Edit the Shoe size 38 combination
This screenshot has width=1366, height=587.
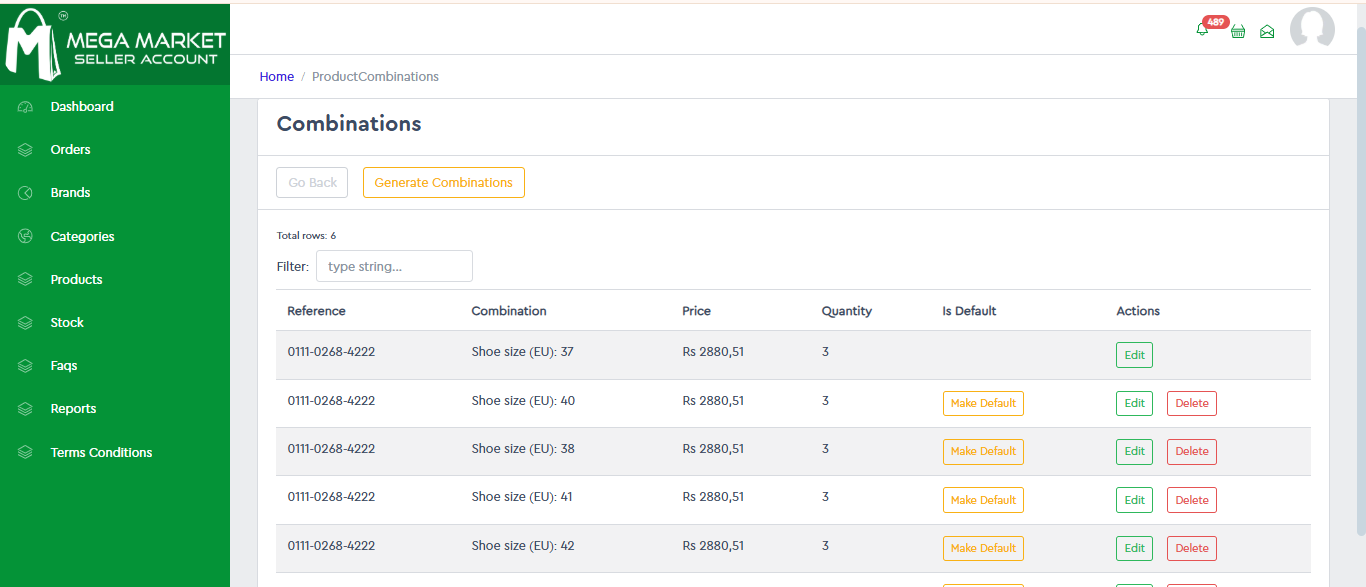coord(1134,452)
